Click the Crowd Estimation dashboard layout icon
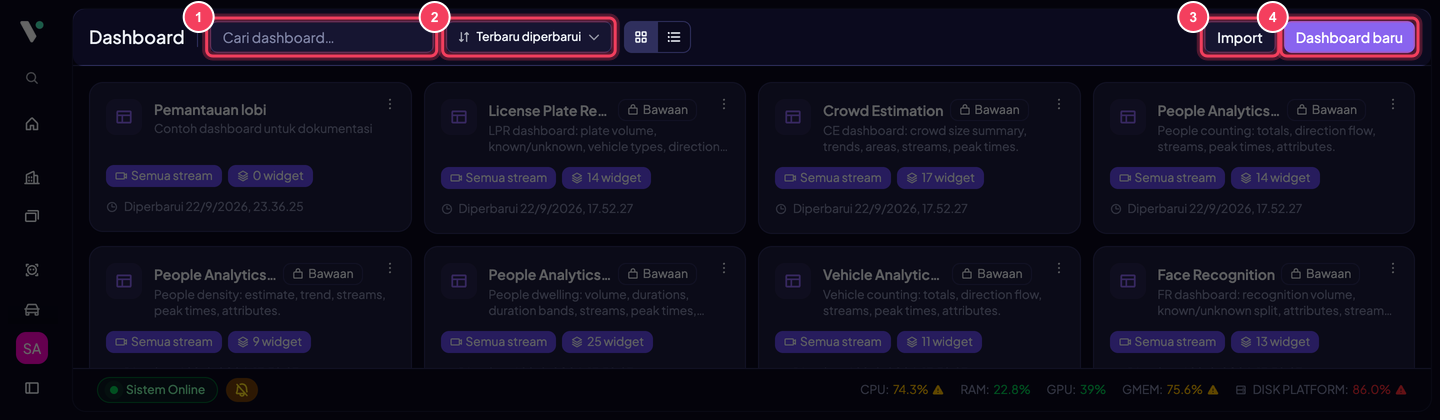Image resolution: width=1440 pixels, height=420 pixels. click(x=793, y=117)
